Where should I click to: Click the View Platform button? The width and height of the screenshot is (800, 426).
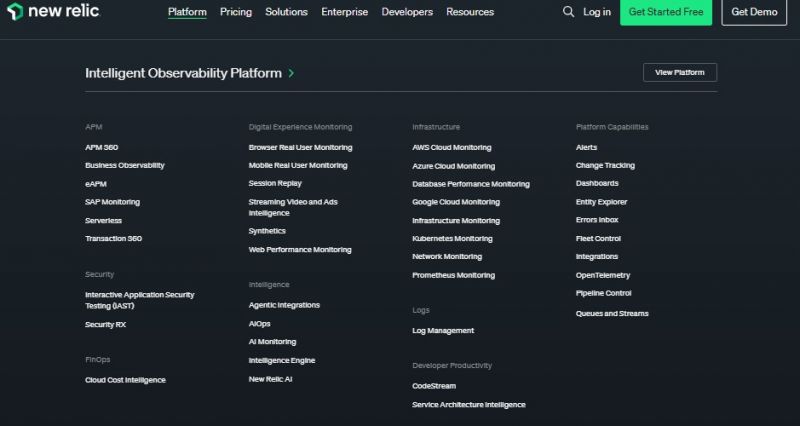point(680,72)
